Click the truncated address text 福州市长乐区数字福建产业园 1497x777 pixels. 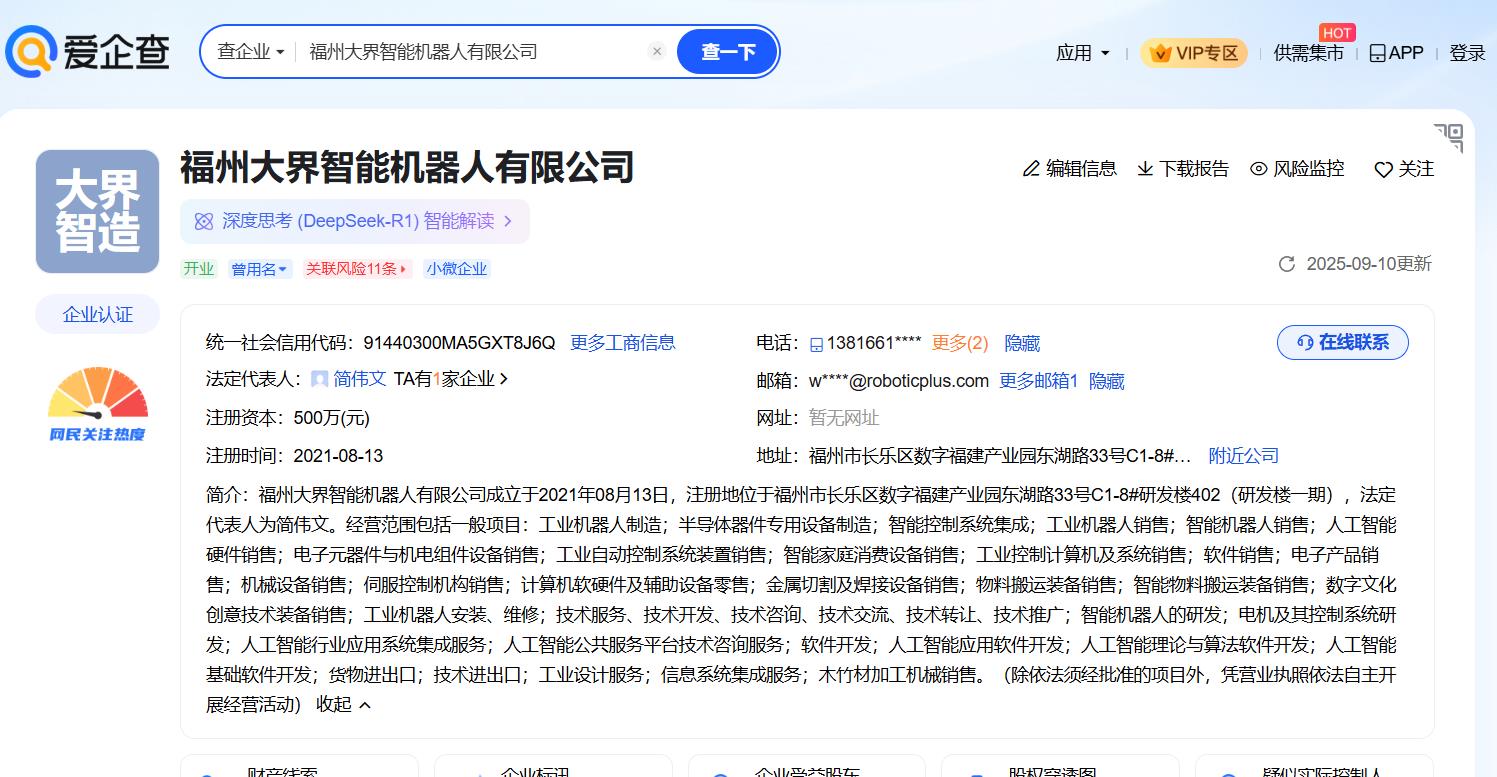tap(1000, 456)
